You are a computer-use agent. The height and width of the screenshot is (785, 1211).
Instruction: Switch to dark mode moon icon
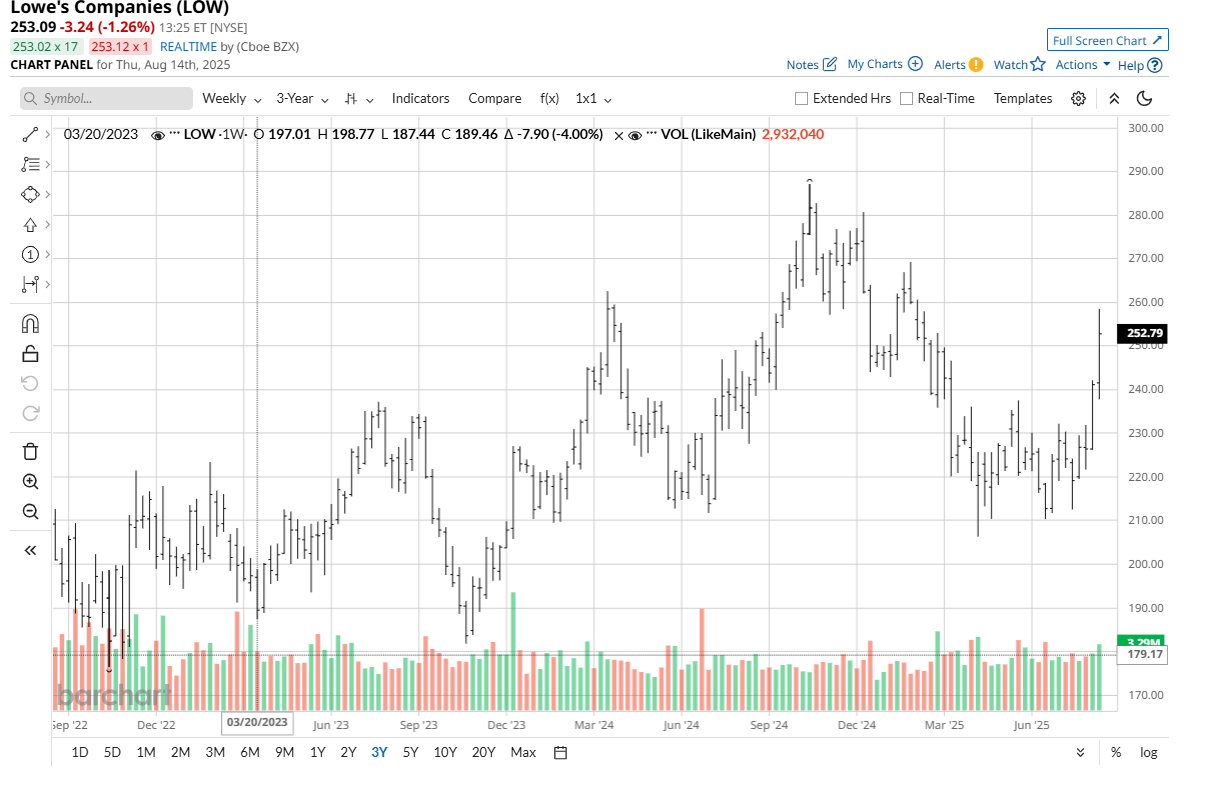pos(1145,98)
